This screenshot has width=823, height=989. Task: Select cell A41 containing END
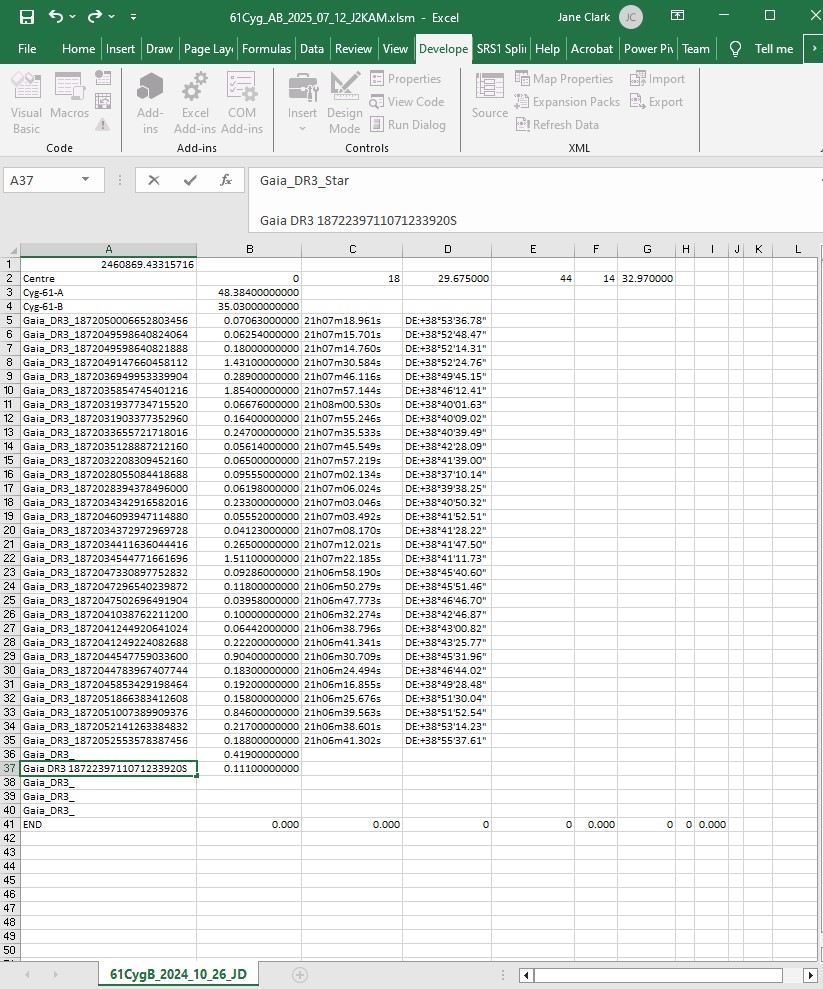[108, 825]
